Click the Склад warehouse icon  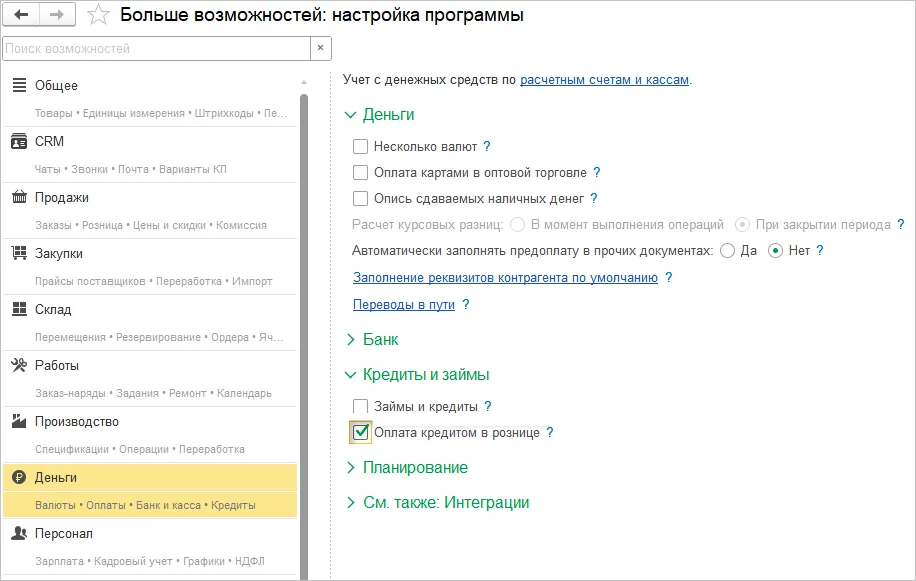tap(19, 310)
